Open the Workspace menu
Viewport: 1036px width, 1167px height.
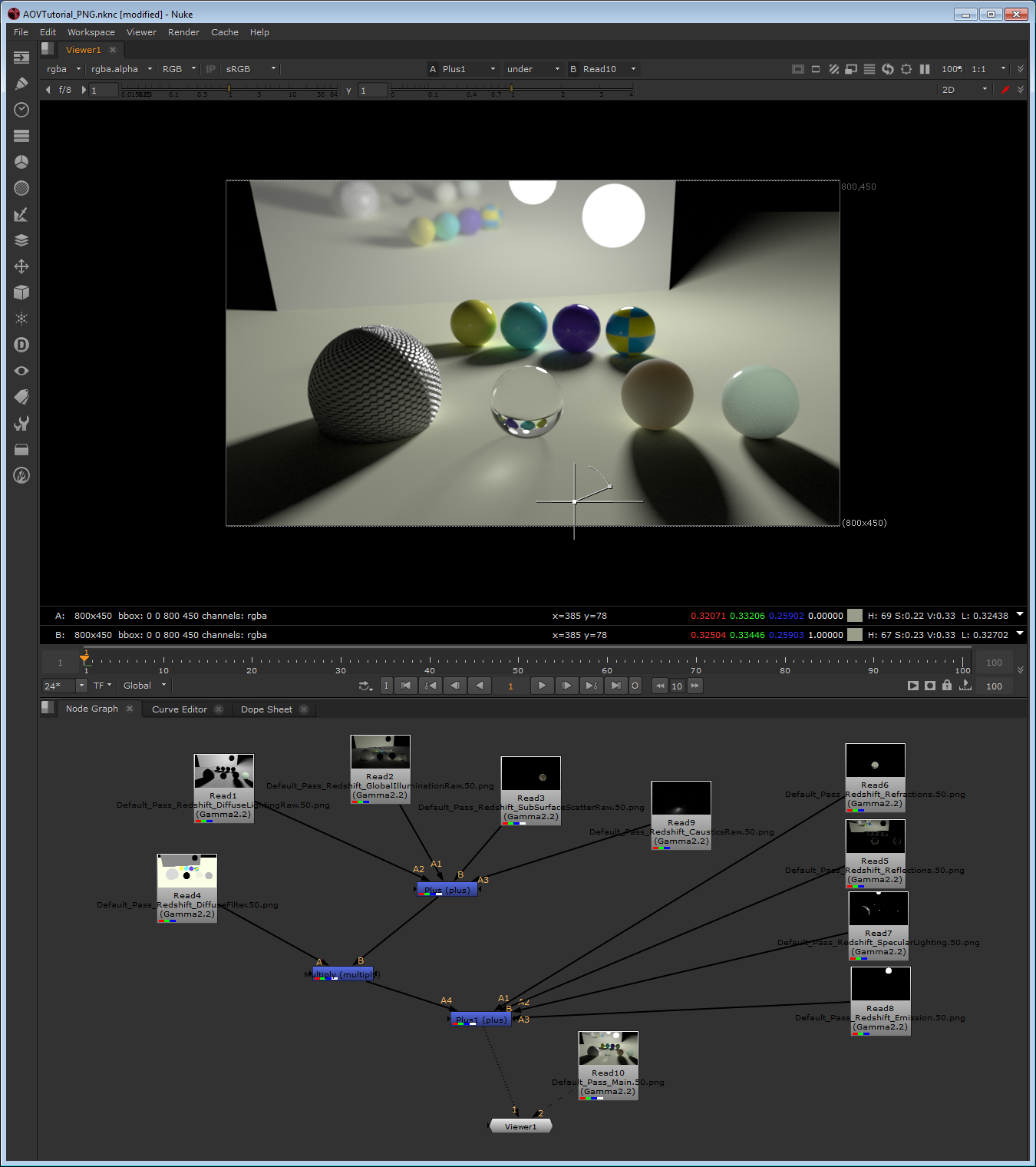[x=91, y=32]
